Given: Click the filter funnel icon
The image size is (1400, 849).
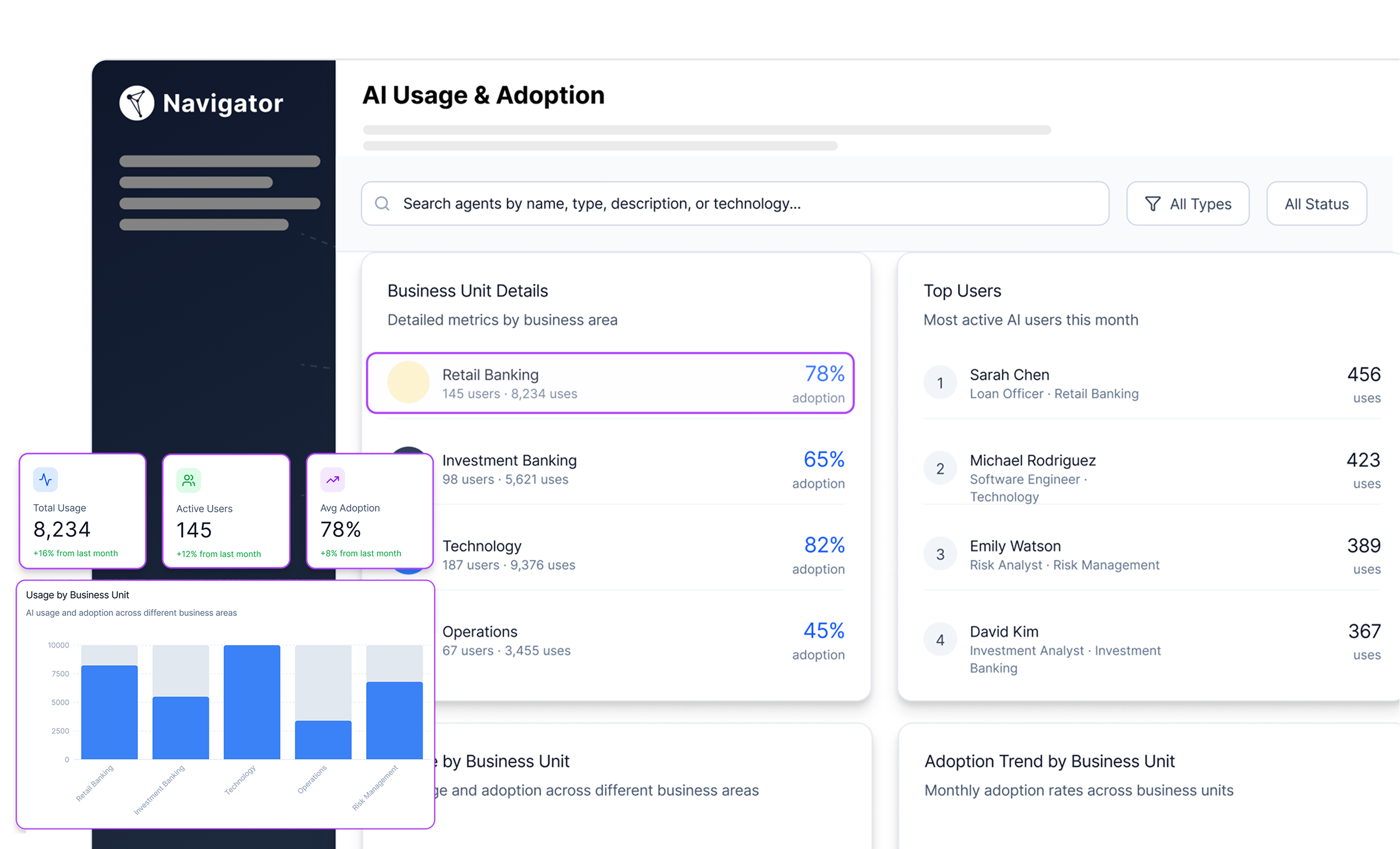Looking at the screenshot, I should (x=1153, y=204).
